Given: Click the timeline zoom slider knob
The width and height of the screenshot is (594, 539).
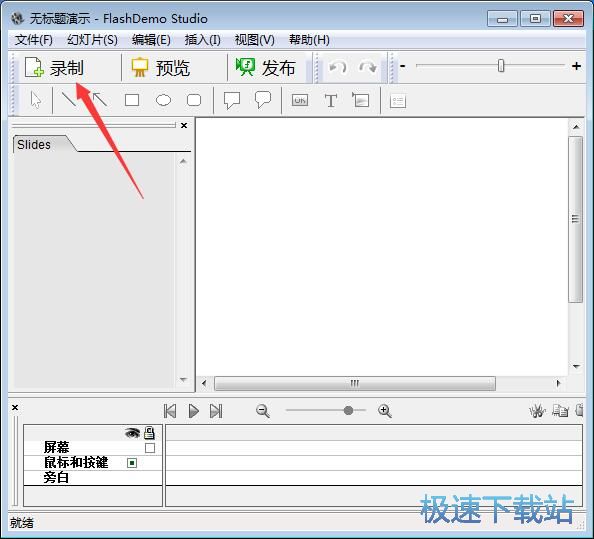Looking at the screenshot, I should [348, 410].
